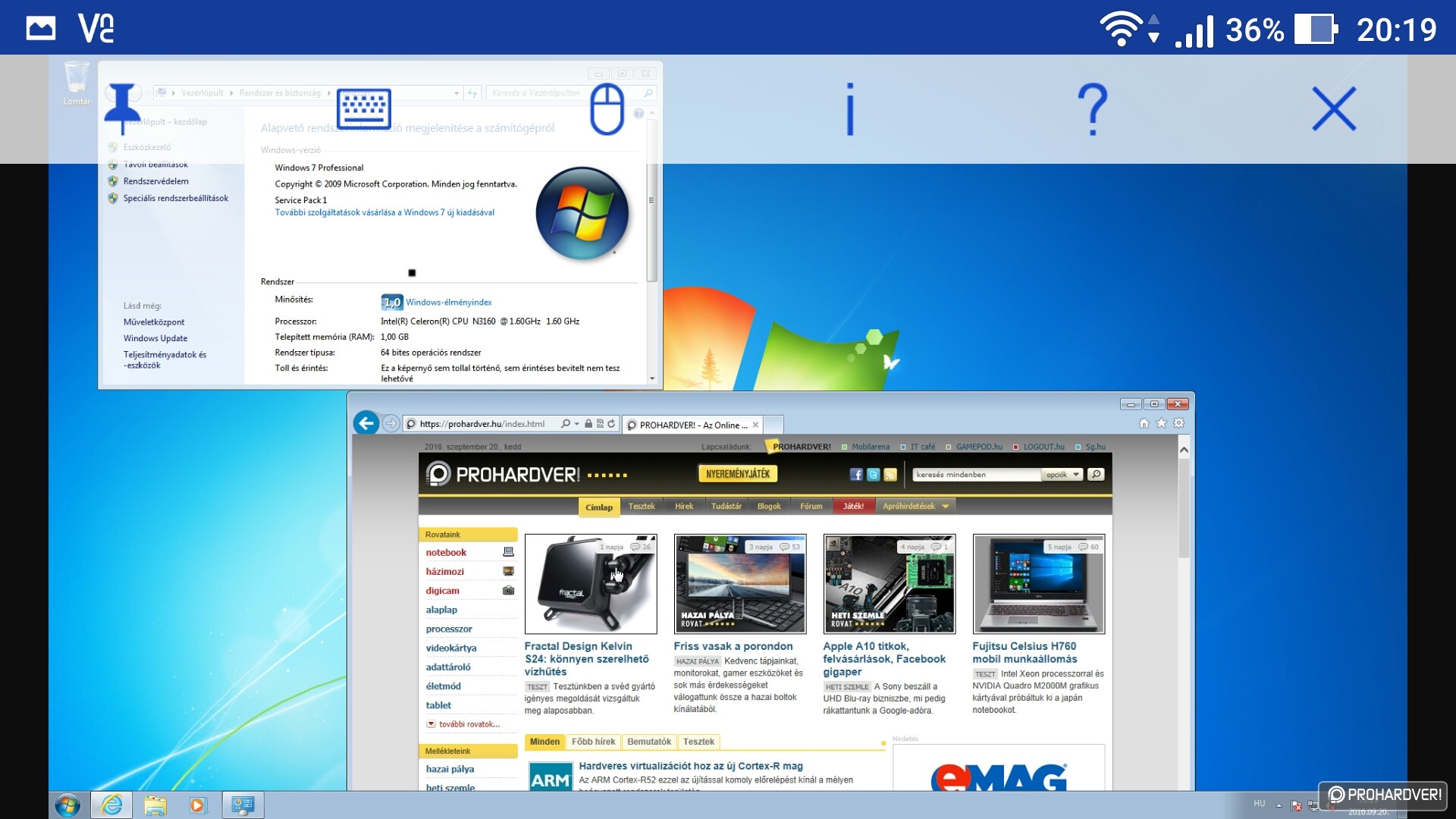Select the Címlap menu tab
This screenshot has width=1456, height=819.
click(599, 507)
